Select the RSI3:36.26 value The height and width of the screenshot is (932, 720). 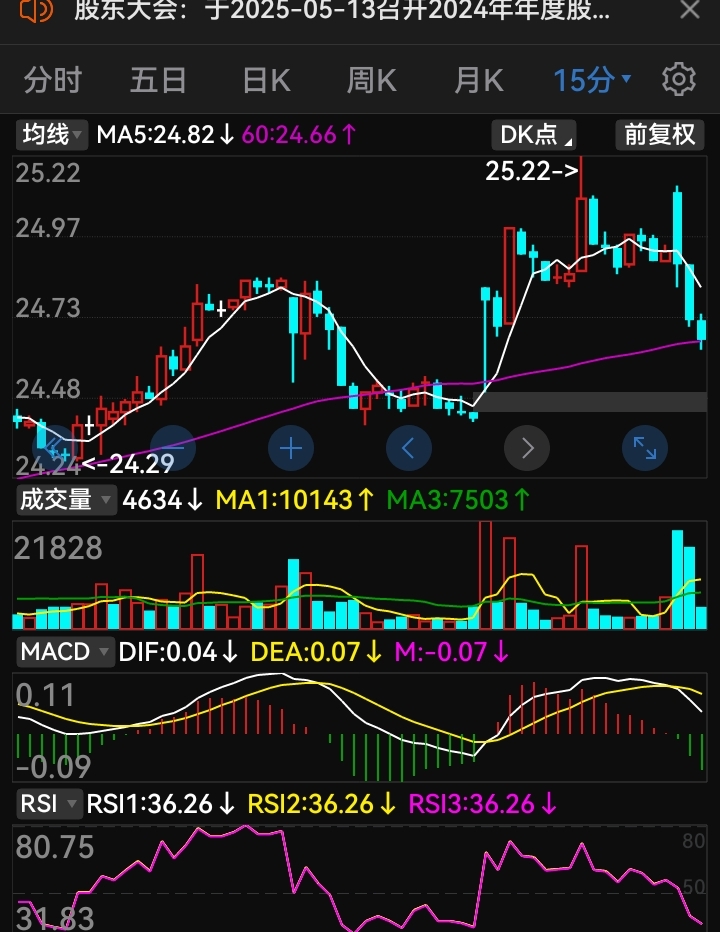[x=482, y=804]
